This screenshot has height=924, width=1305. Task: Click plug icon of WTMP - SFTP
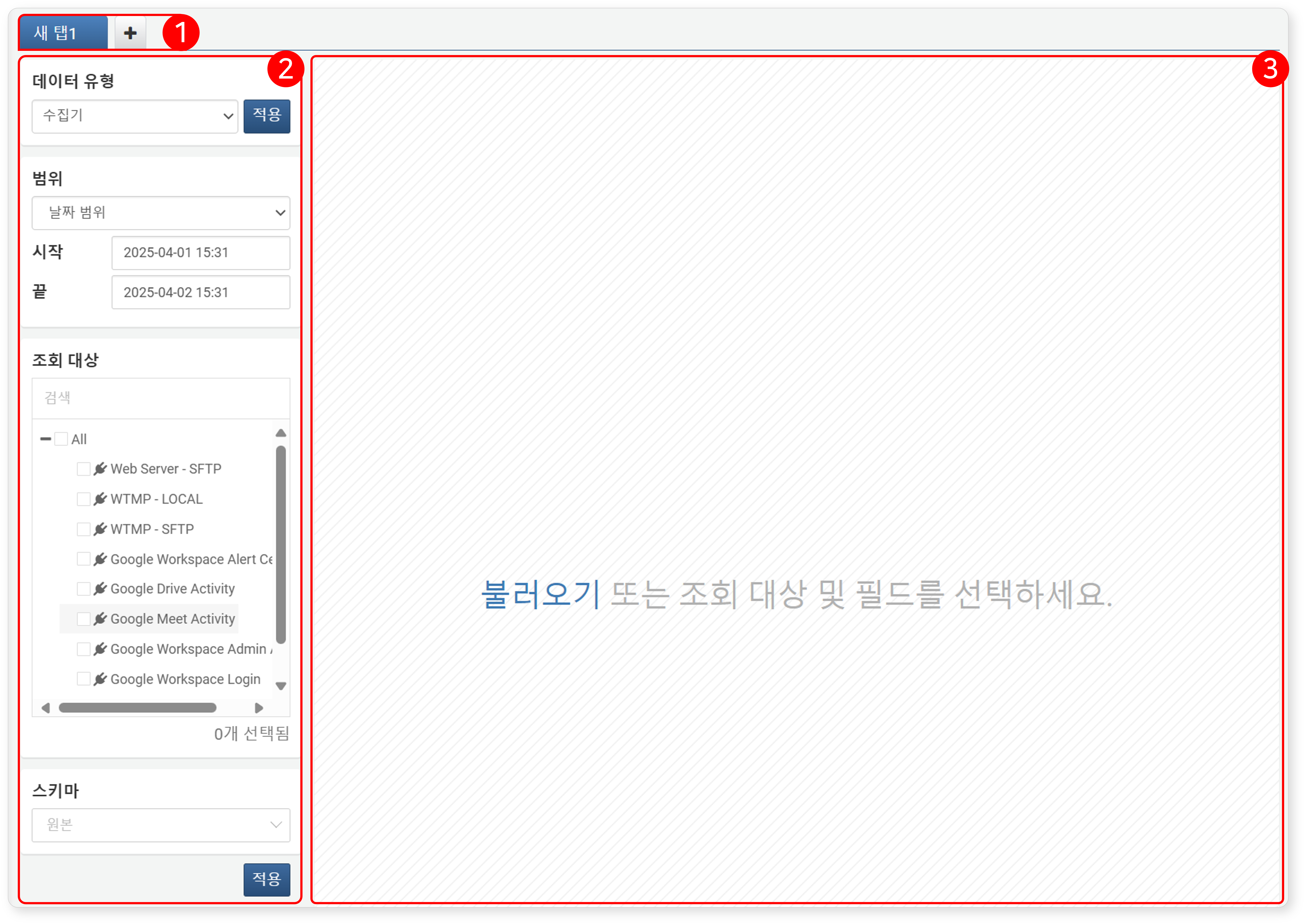100,529
